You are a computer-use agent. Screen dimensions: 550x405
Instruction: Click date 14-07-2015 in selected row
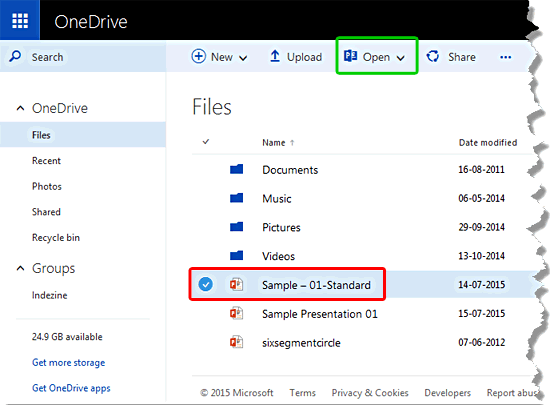(x=481, y=284)
